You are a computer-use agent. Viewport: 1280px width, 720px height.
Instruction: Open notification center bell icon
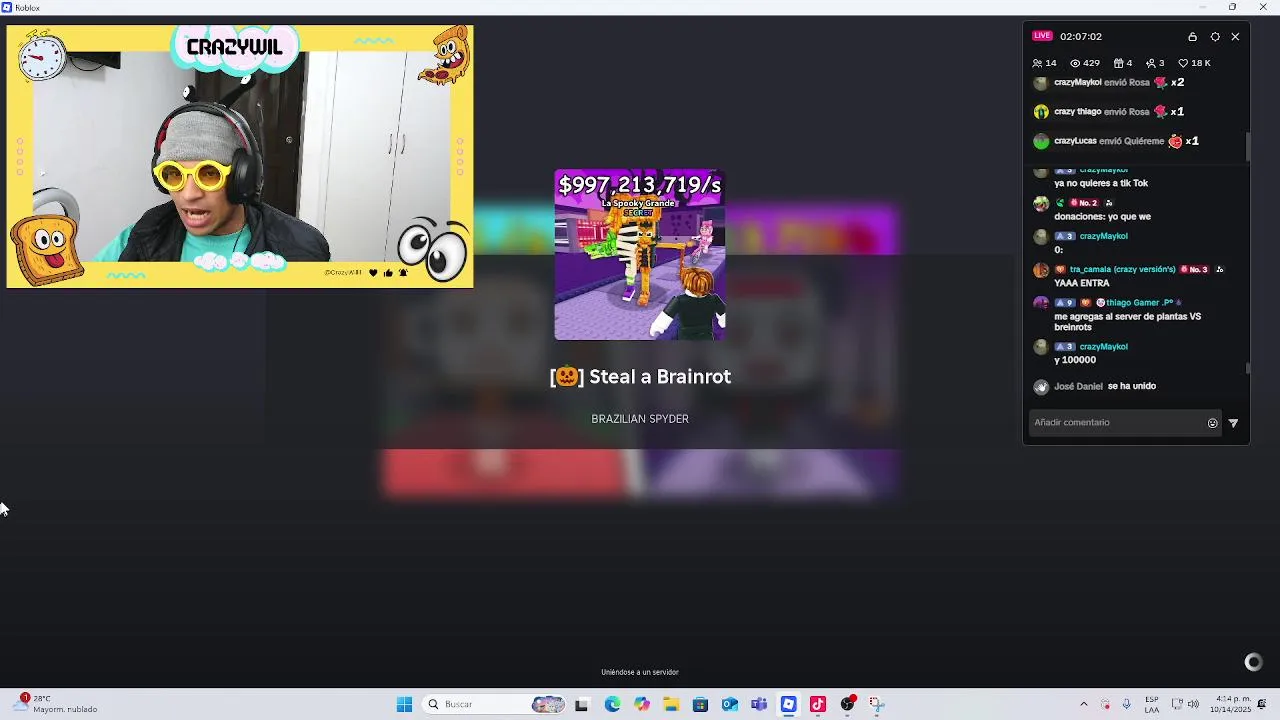1262,704
